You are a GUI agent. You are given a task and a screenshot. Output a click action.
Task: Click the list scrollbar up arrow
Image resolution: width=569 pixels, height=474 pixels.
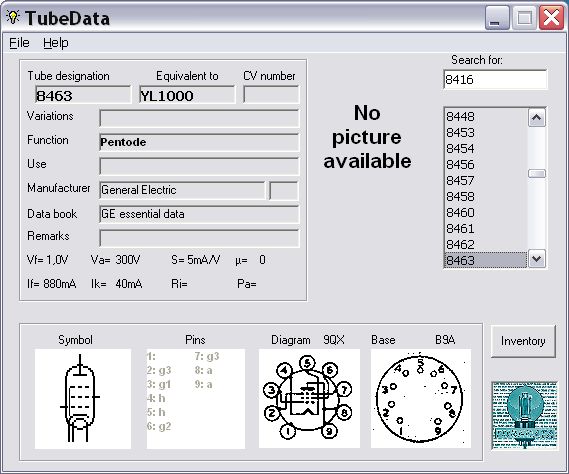coord(537,118)
